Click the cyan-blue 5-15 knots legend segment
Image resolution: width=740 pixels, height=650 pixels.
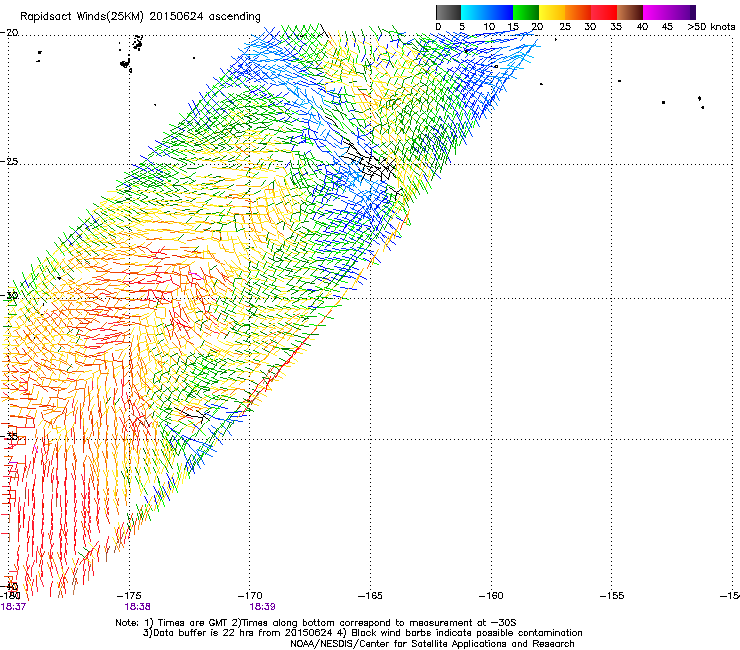487,12
